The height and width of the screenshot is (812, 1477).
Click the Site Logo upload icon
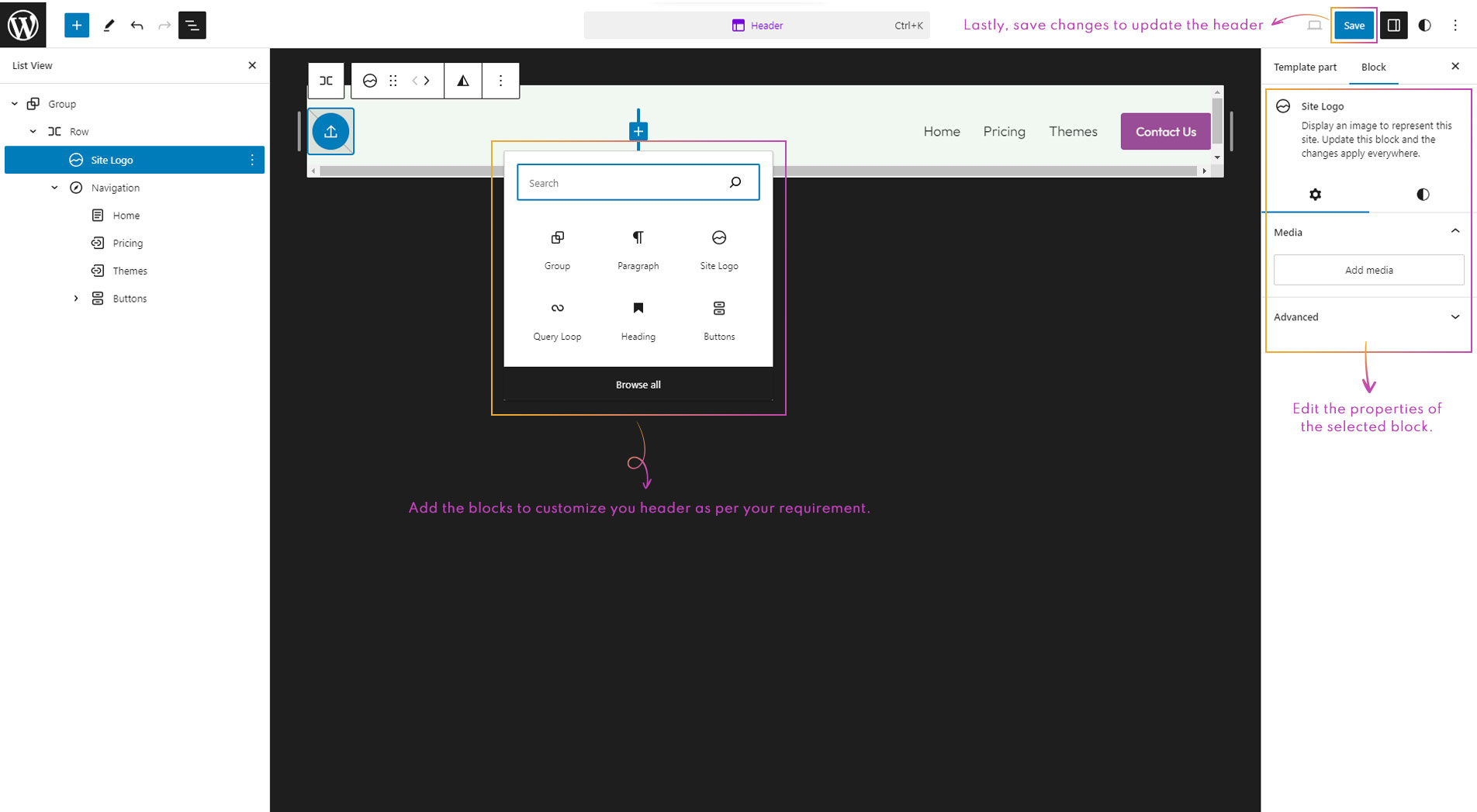coord(330,132)
